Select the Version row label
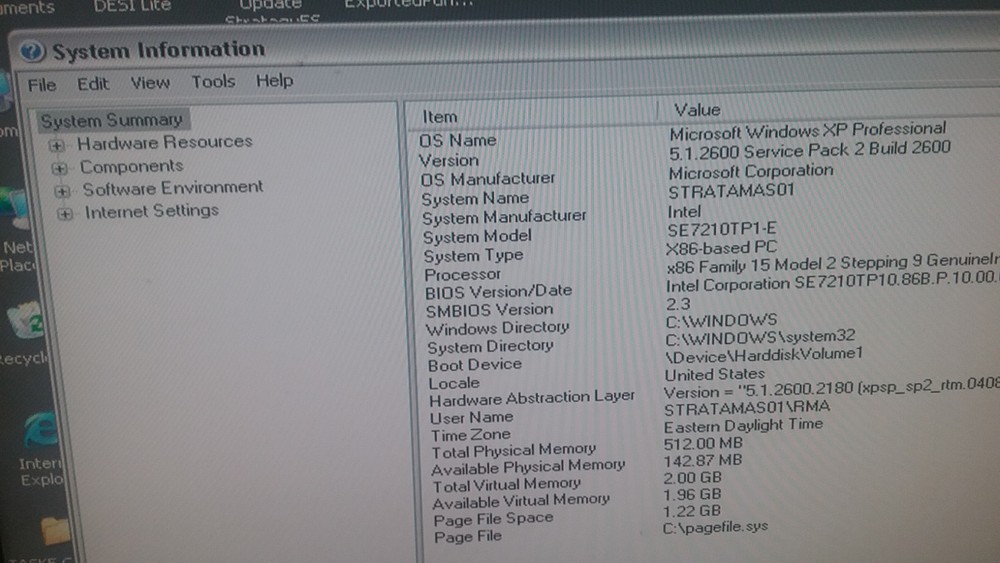Viewport: 1000px width, 563px height. [448, 160]
